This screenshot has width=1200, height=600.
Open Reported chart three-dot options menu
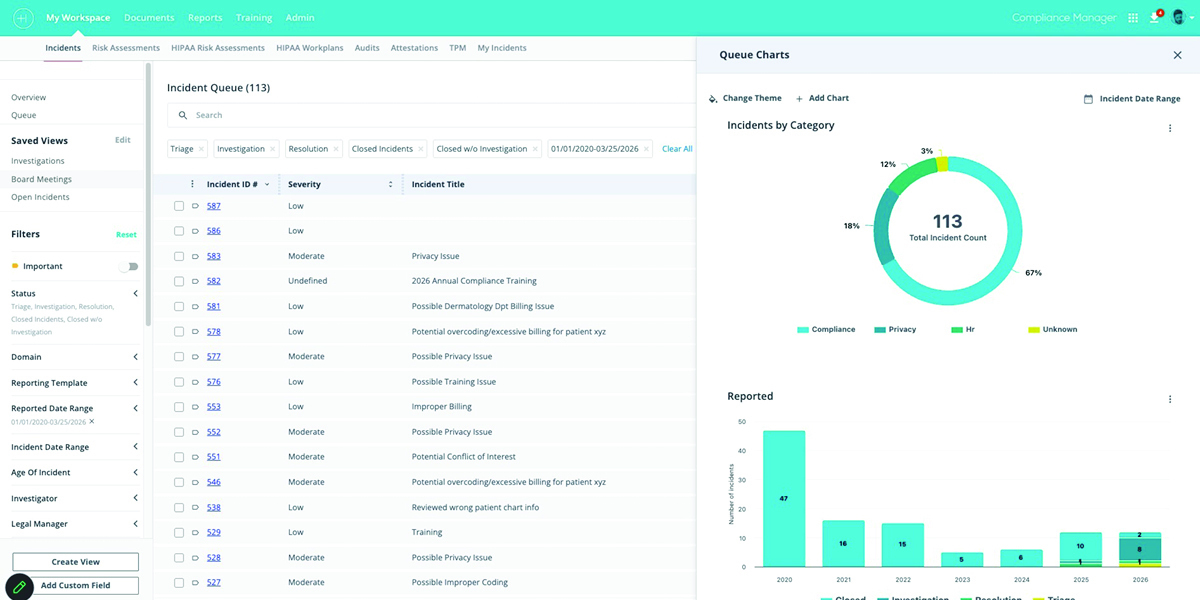(1170, 399)
